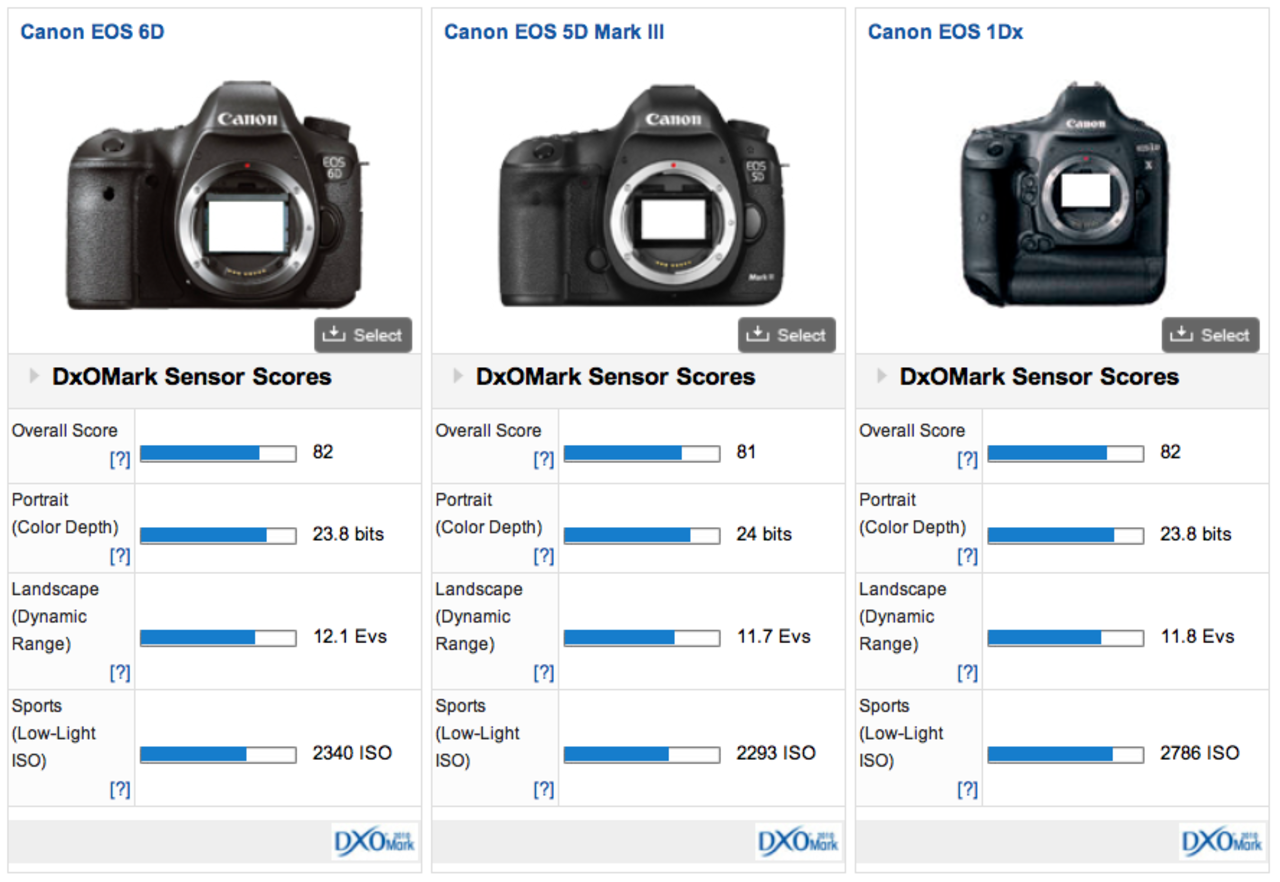Viewport: 1280px width, 882px height.
Task: Select the Canon EOS 5D Mark III camera
Action: tap(787, 335)
